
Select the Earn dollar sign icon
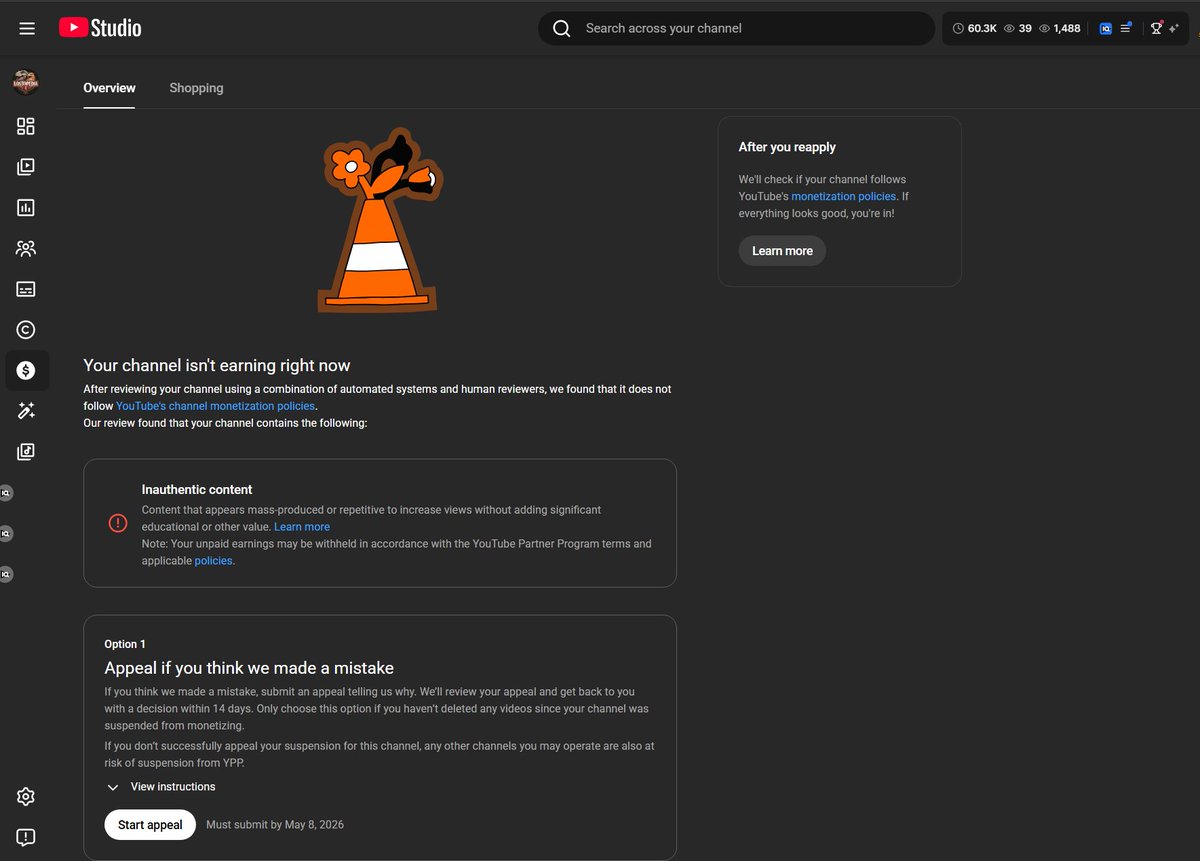26,370
